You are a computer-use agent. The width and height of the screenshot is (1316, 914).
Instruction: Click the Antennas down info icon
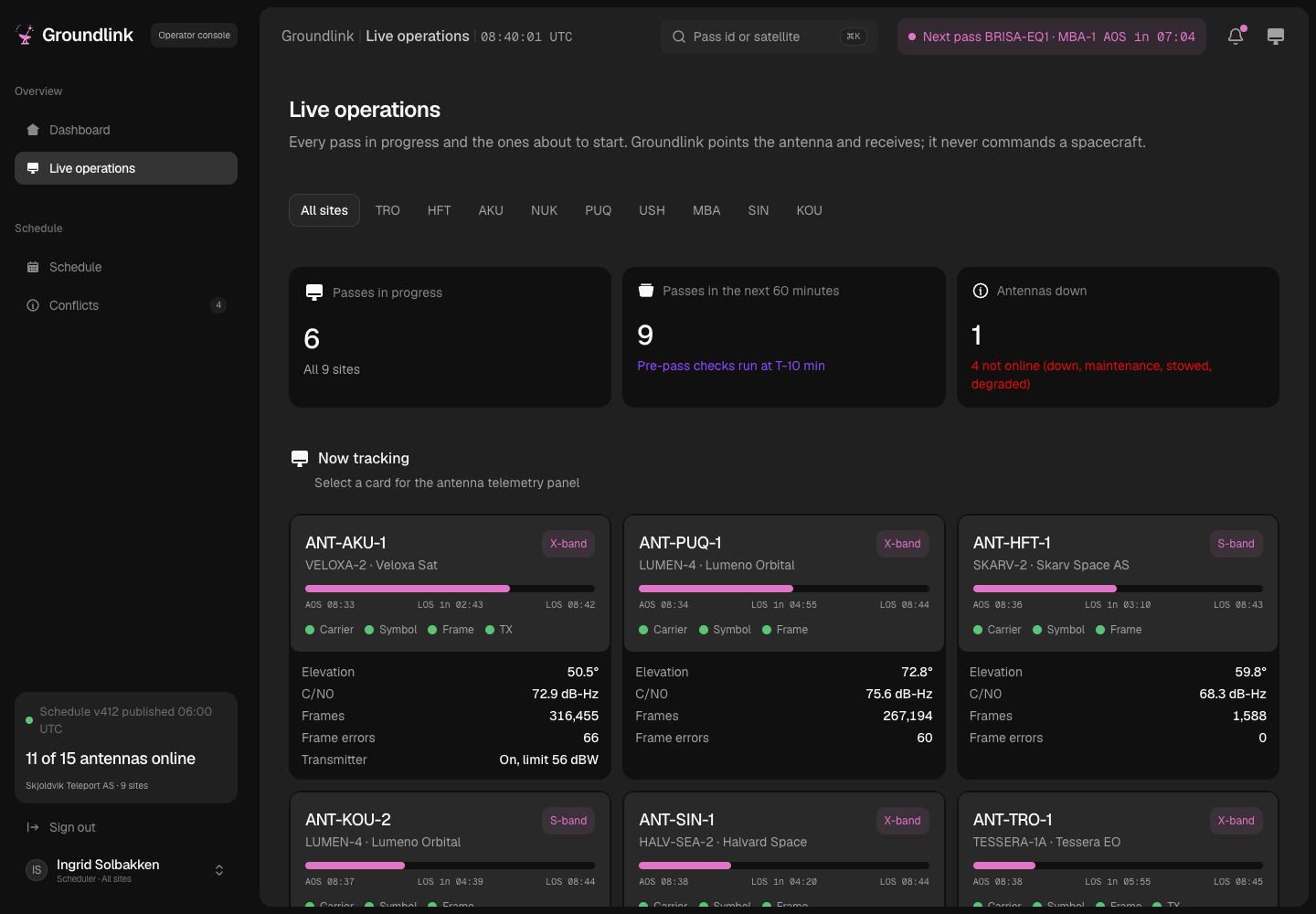tap(981, 291)
